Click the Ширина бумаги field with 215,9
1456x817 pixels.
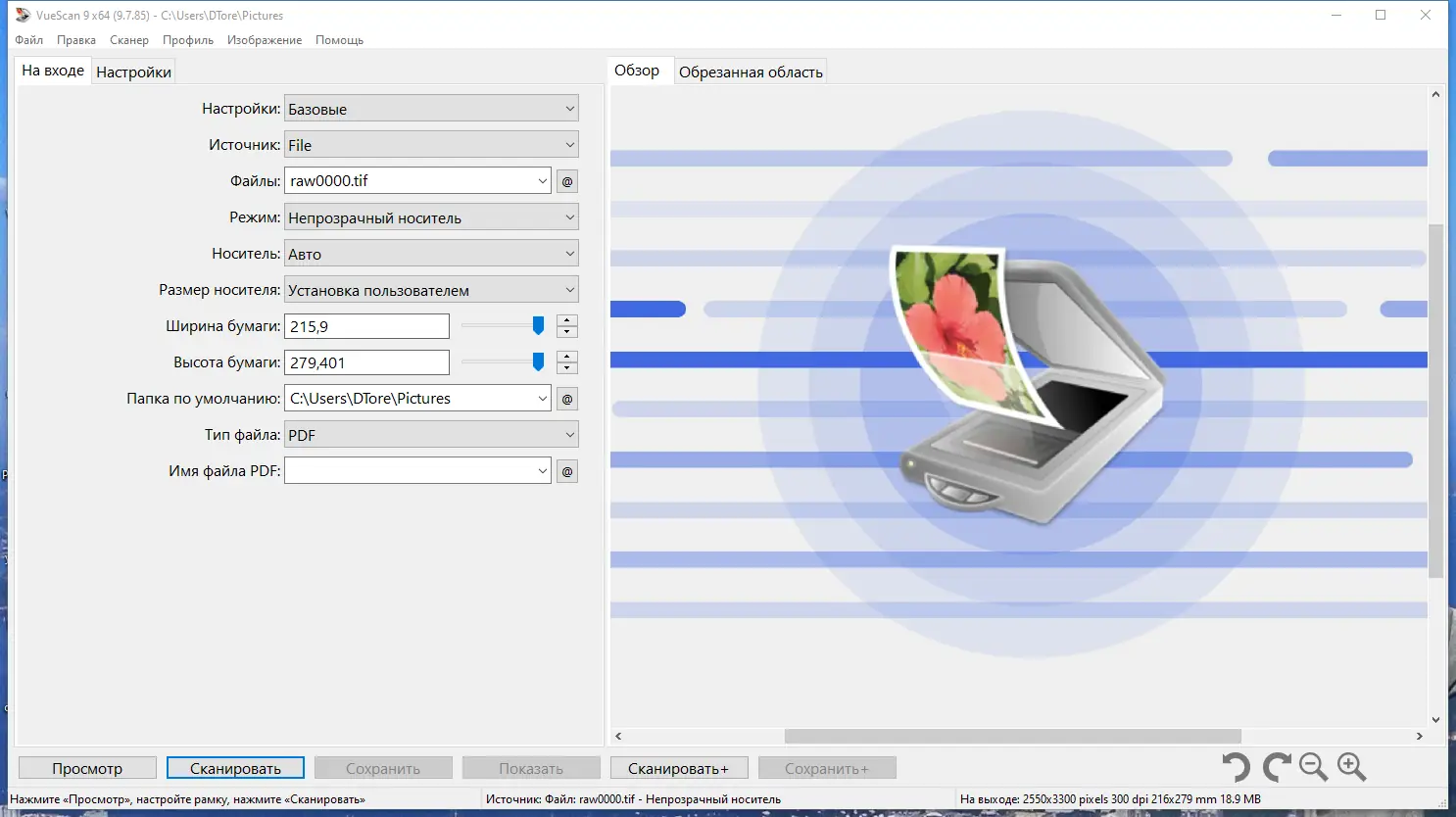(x=366, y=326)
